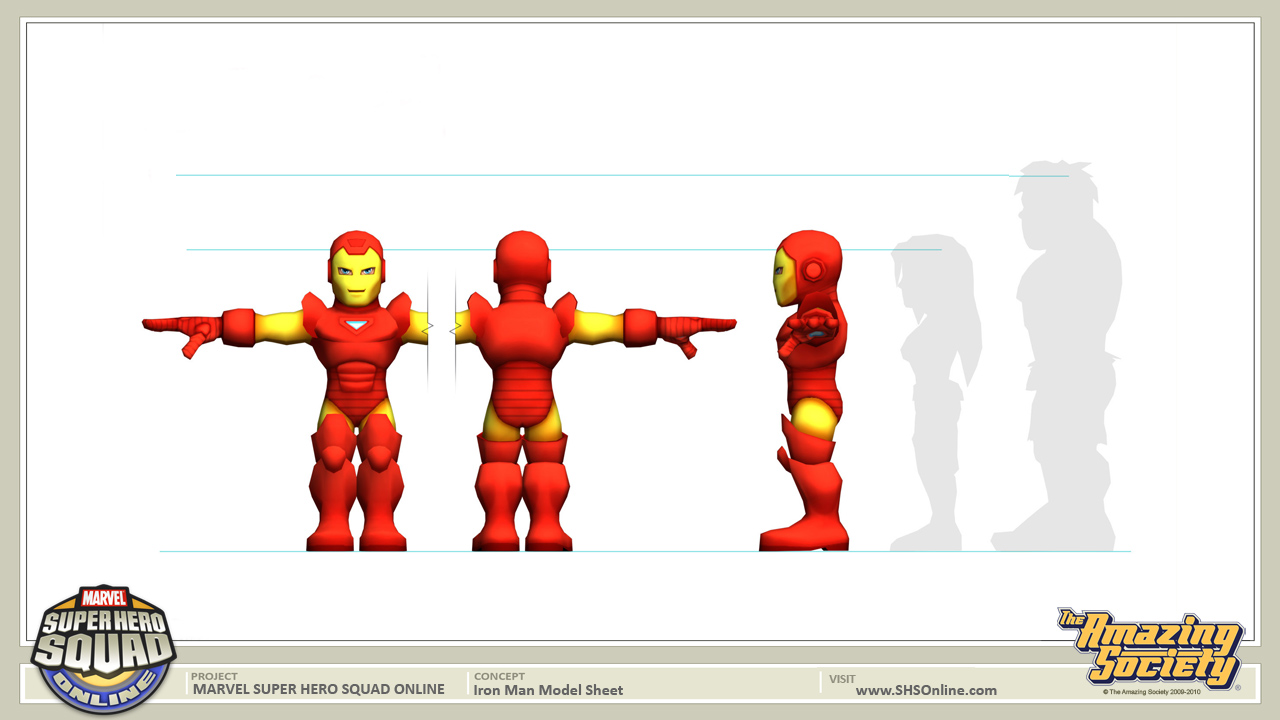Select the side view Iron Man model
1280x720 pixels.
point(806,391)
